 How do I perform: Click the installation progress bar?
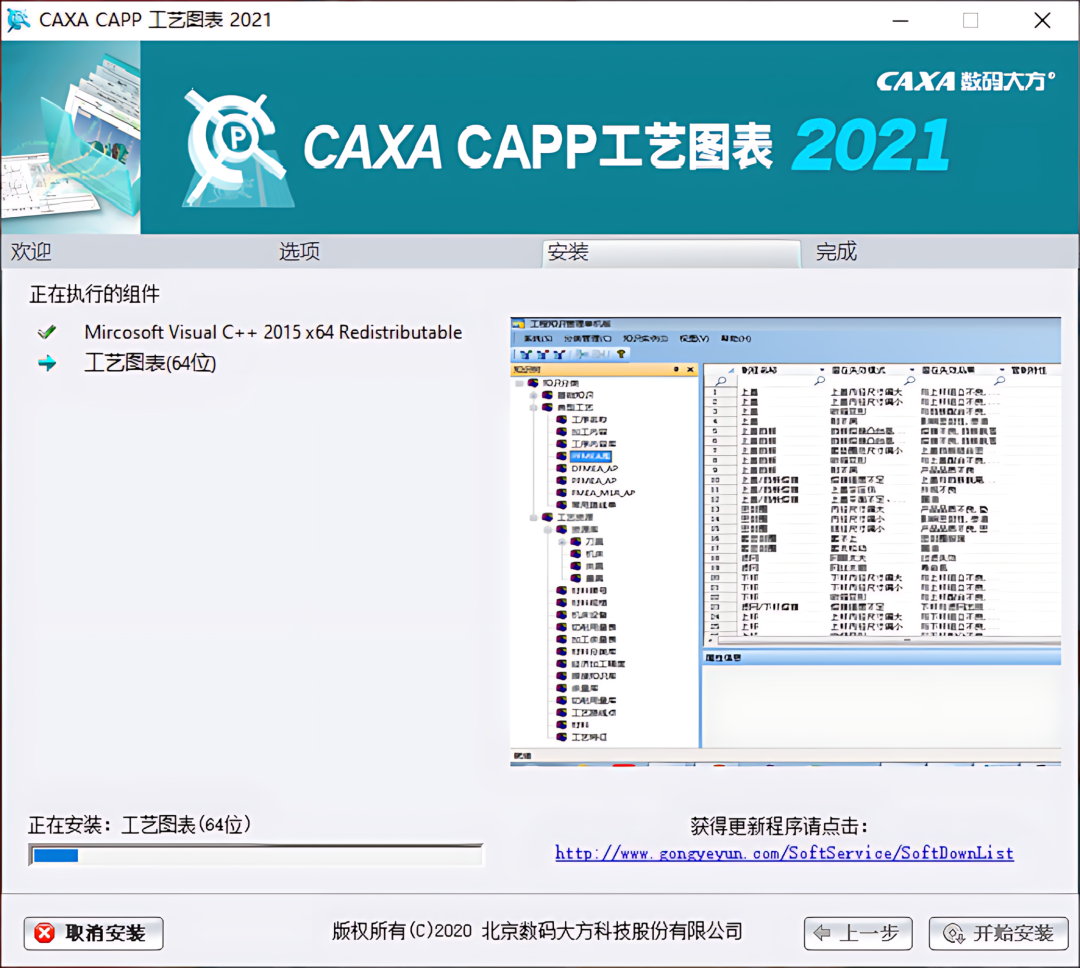[256, 856]
